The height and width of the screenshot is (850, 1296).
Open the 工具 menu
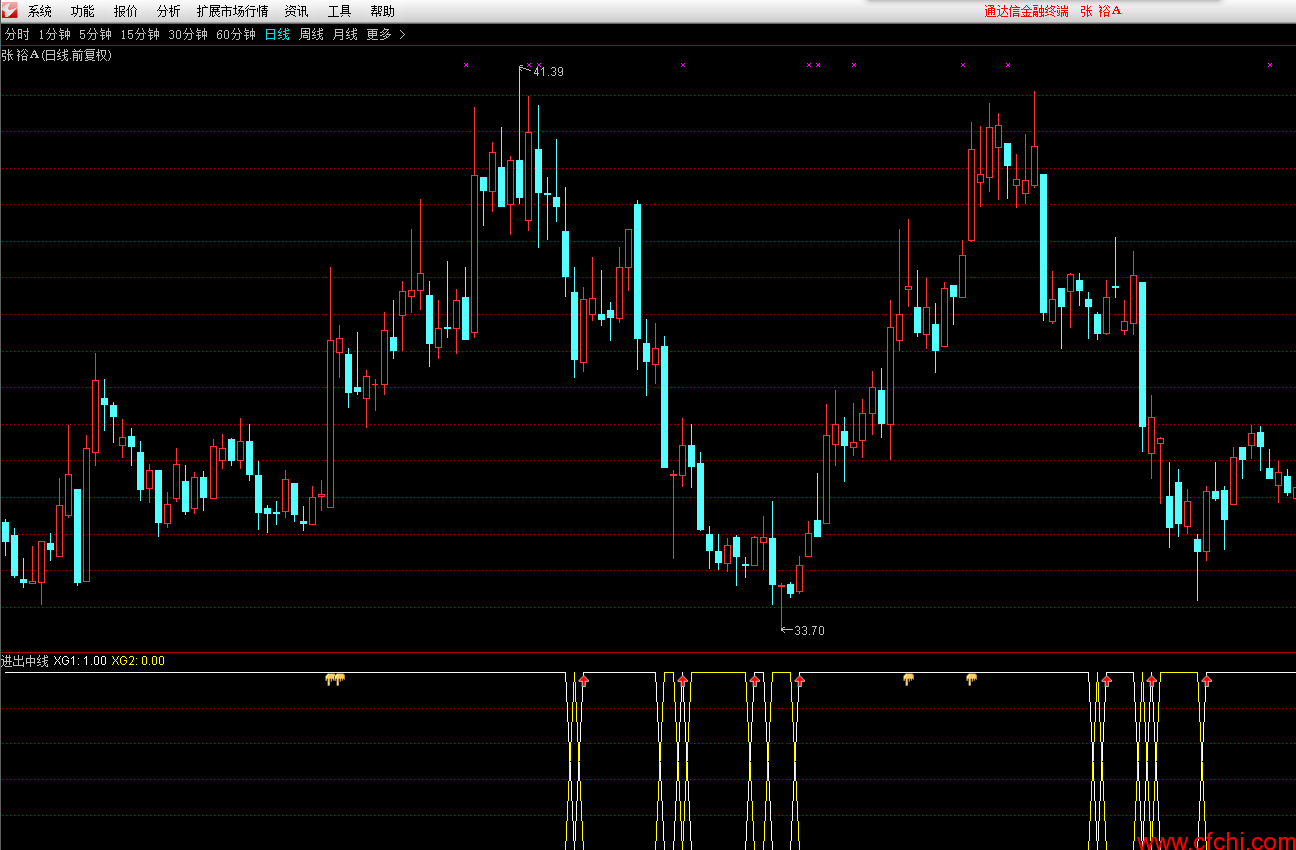coord(339,11)
